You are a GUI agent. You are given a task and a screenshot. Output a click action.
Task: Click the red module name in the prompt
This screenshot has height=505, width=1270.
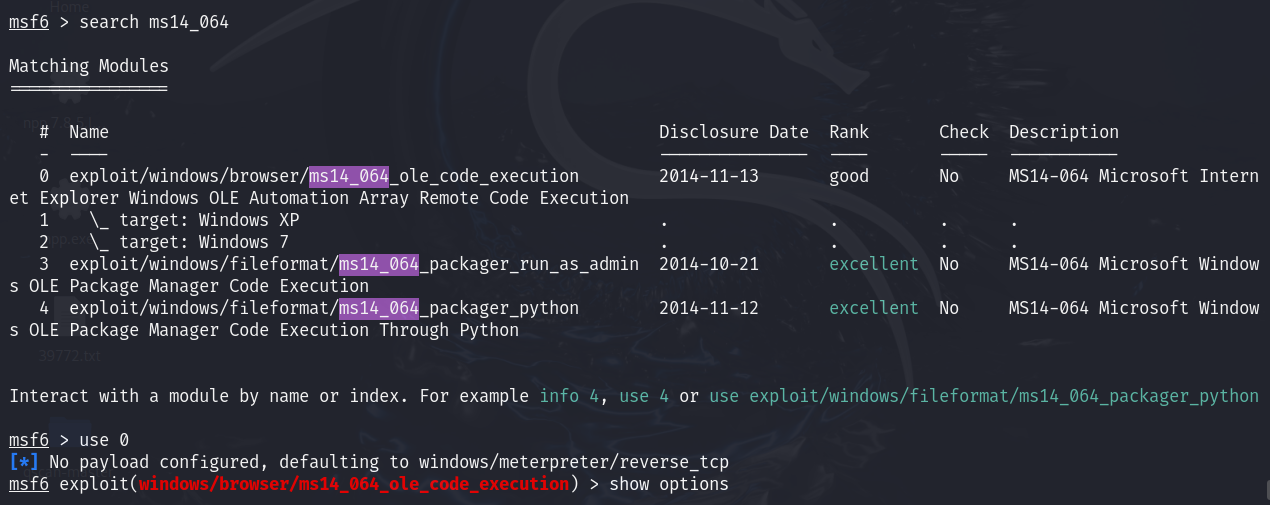pos(353,484)
